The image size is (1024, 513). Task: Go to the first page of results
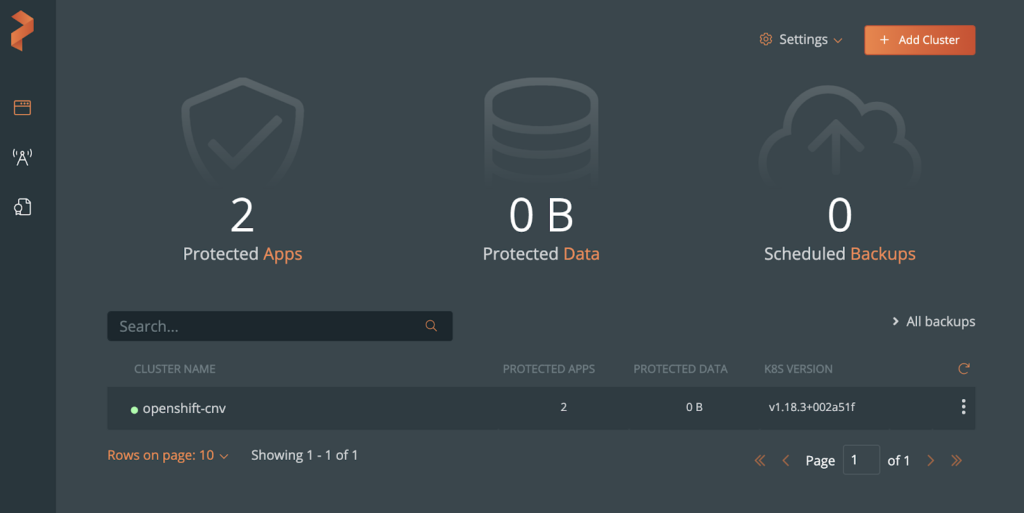tap(759, 461)
